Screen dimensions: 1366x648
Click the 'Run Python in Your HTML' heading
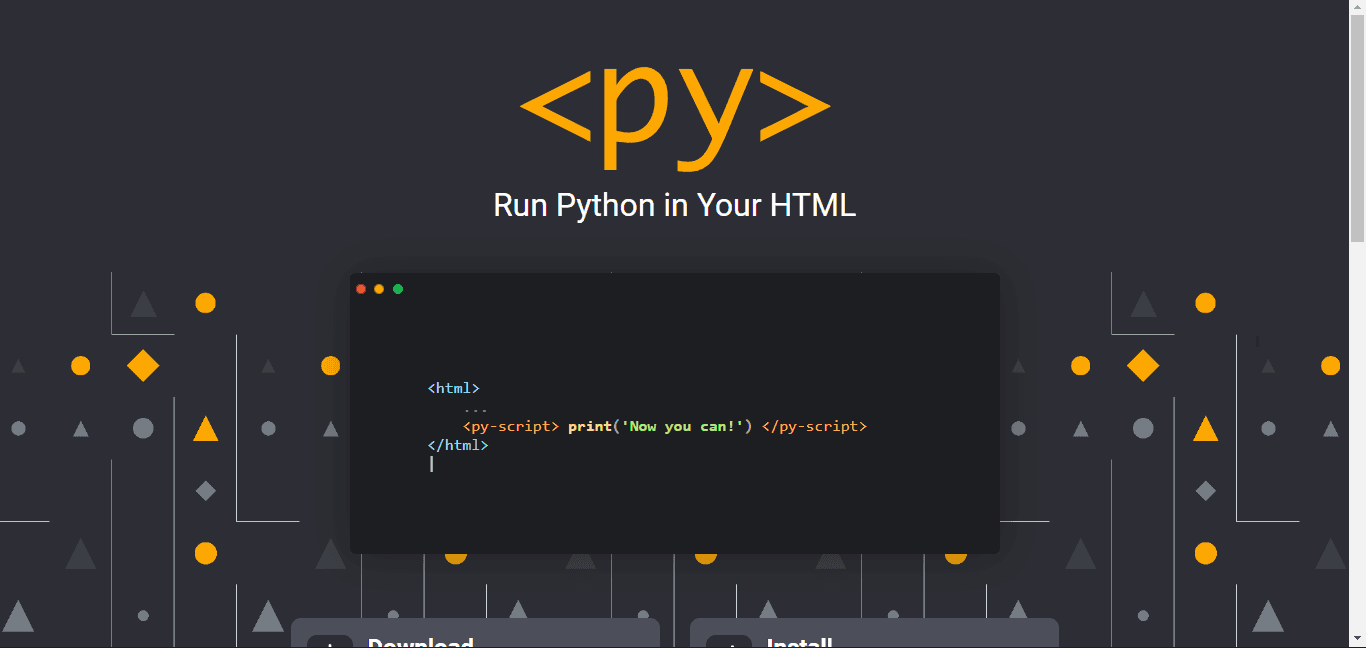[x=675, y=205]
